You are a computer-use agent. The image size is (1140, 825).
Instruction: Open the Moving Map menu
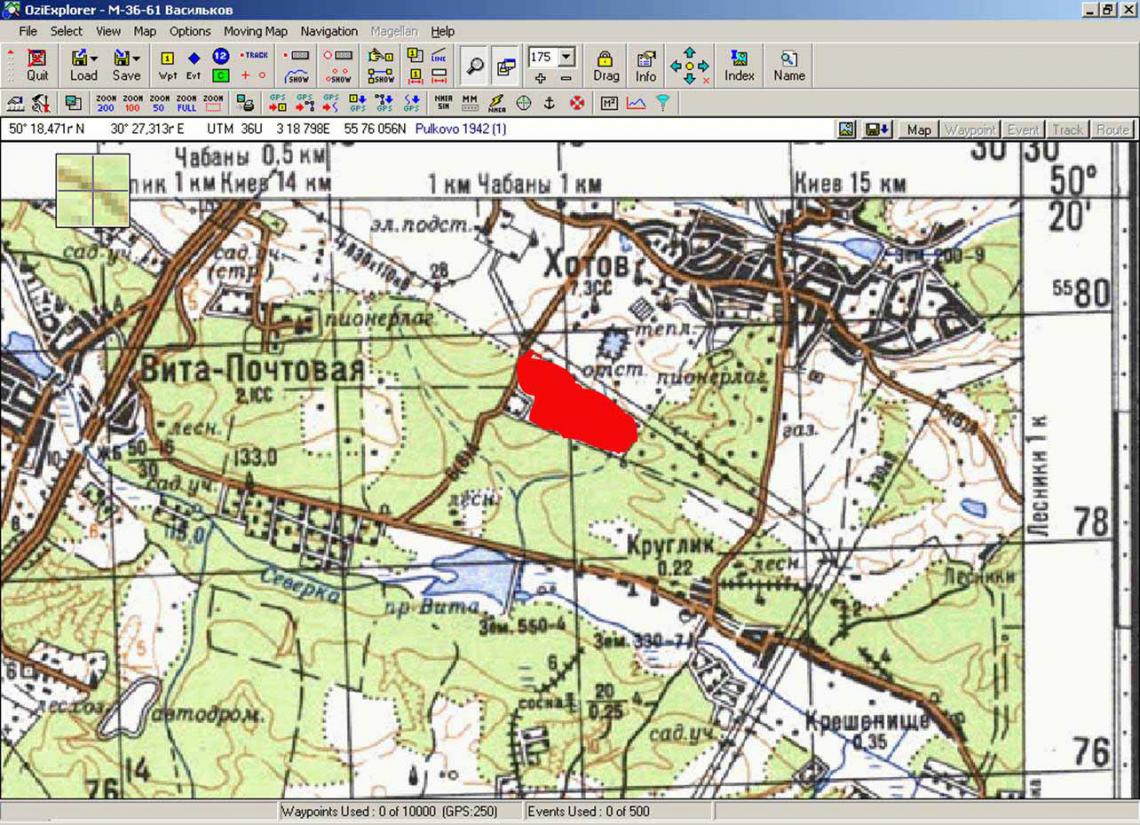pyautogui.click(x=255, y=31)
